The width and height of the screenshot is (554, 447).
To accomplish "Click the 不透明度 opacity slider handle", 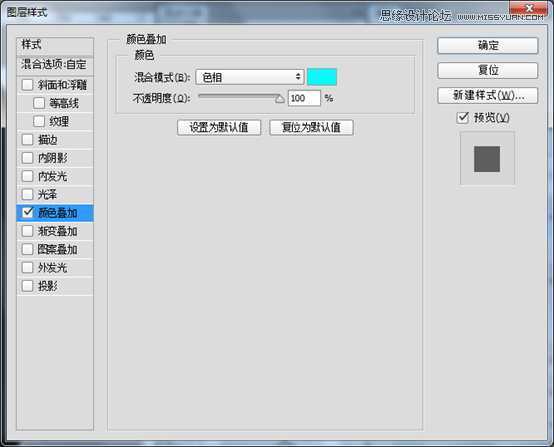I will (280, 99).
